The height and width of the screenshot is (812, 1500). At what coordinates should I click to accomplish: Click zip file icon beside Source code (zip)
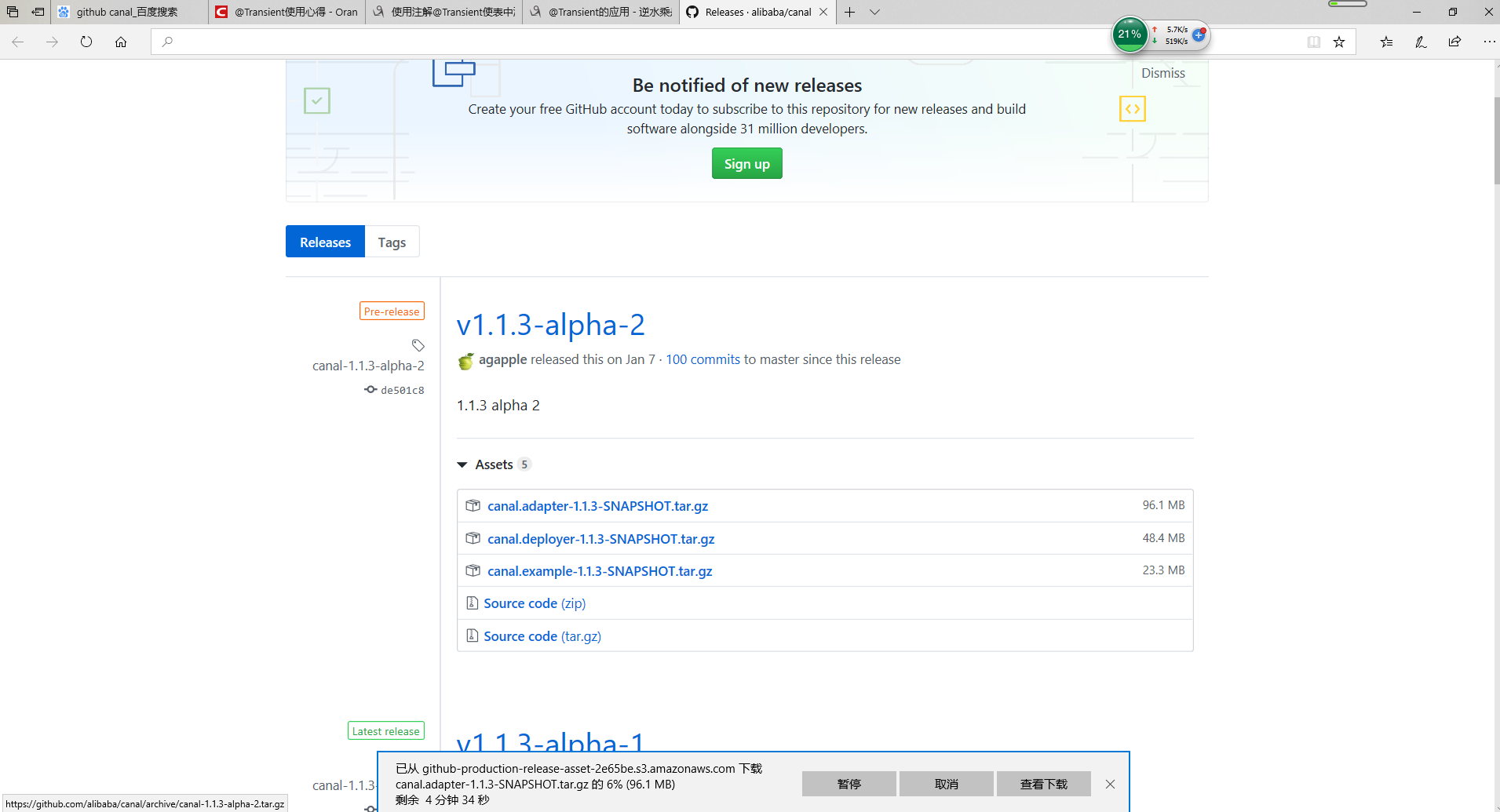(472, 603)
